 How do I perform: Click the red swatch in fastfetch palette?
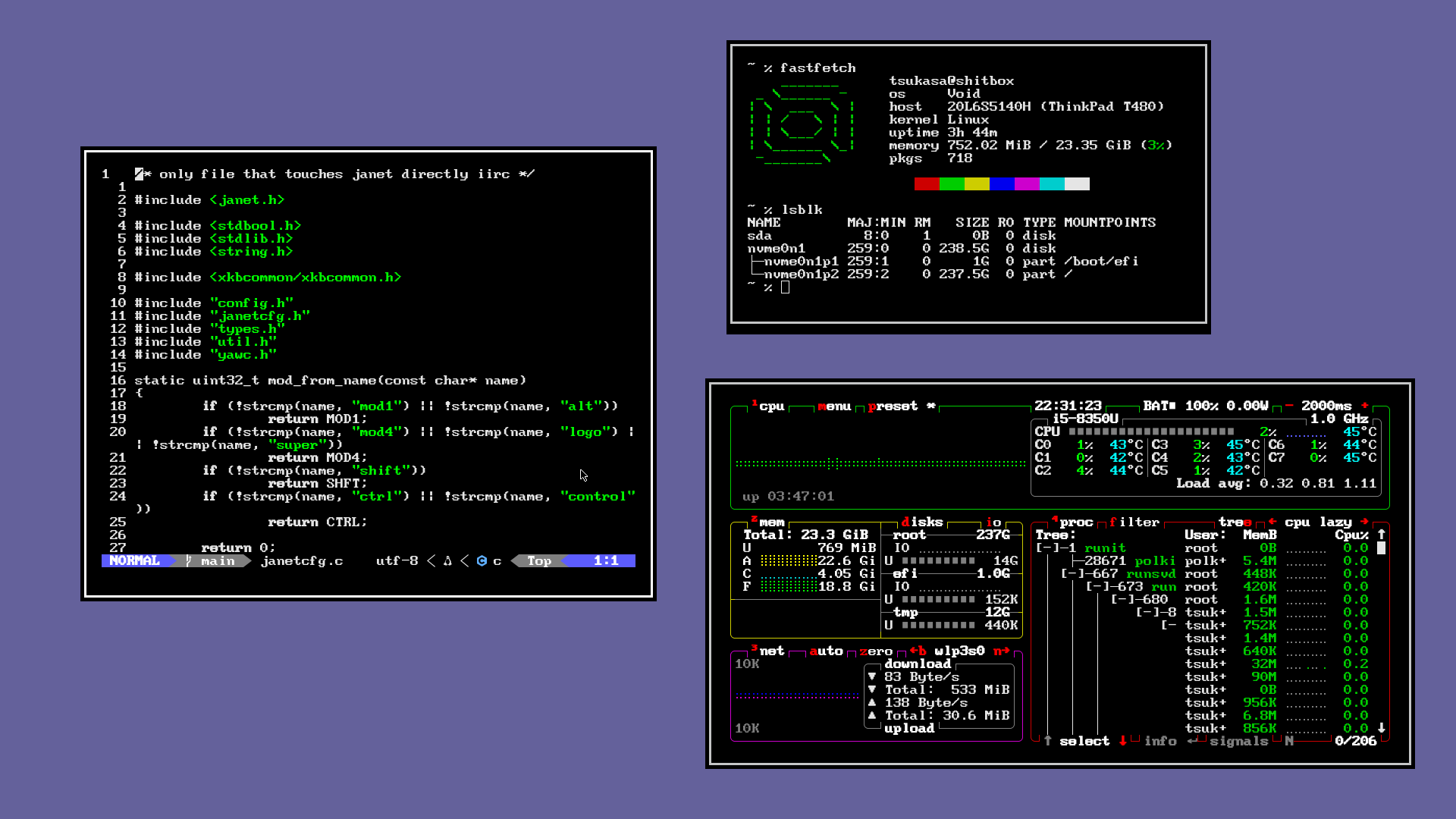coord(927,184)
